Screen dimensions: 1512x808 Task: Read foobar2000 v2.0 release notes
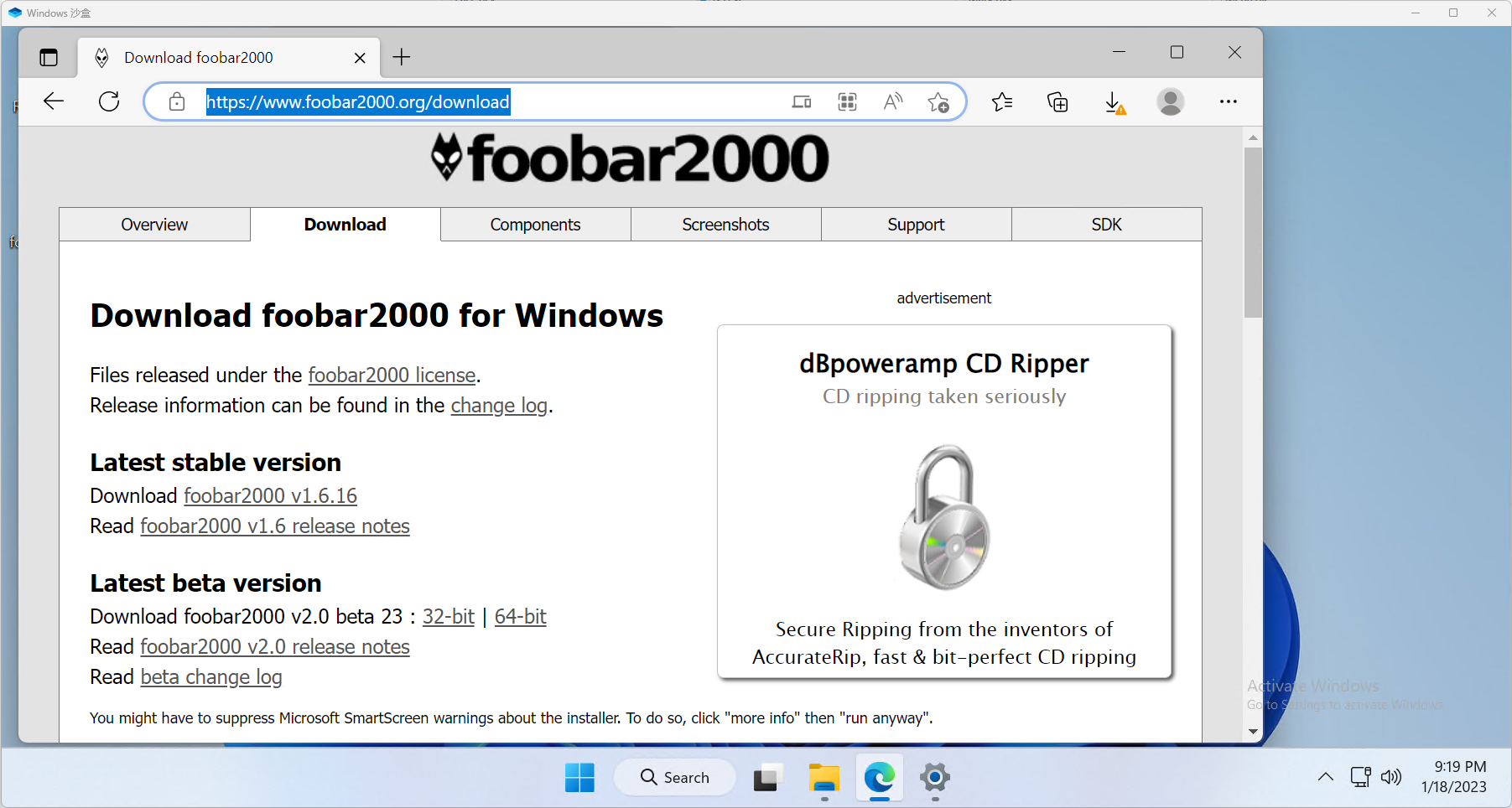pos(275,647)
